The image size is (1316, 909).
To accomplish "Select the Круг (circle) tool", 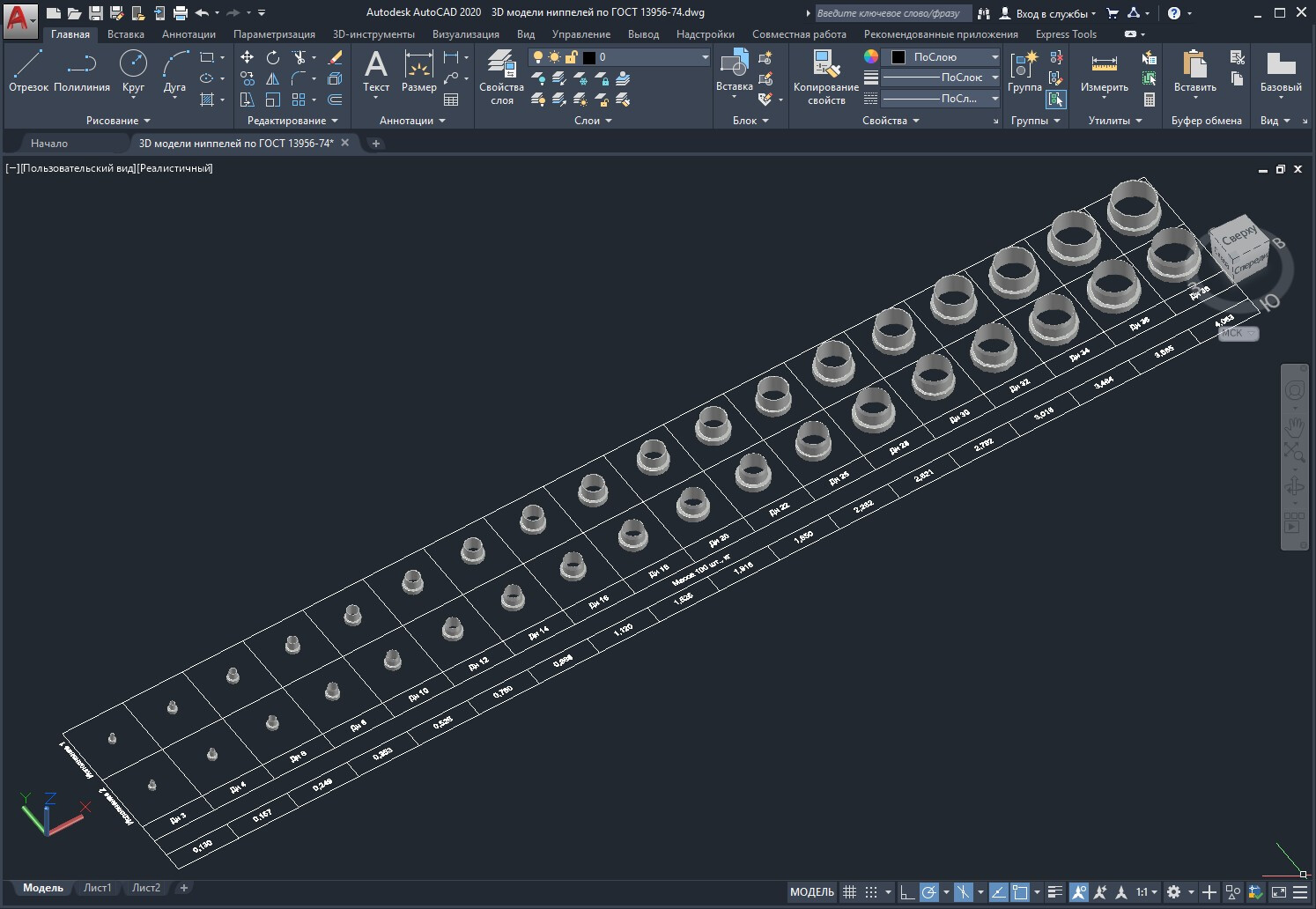I will [x=133, y=71].
